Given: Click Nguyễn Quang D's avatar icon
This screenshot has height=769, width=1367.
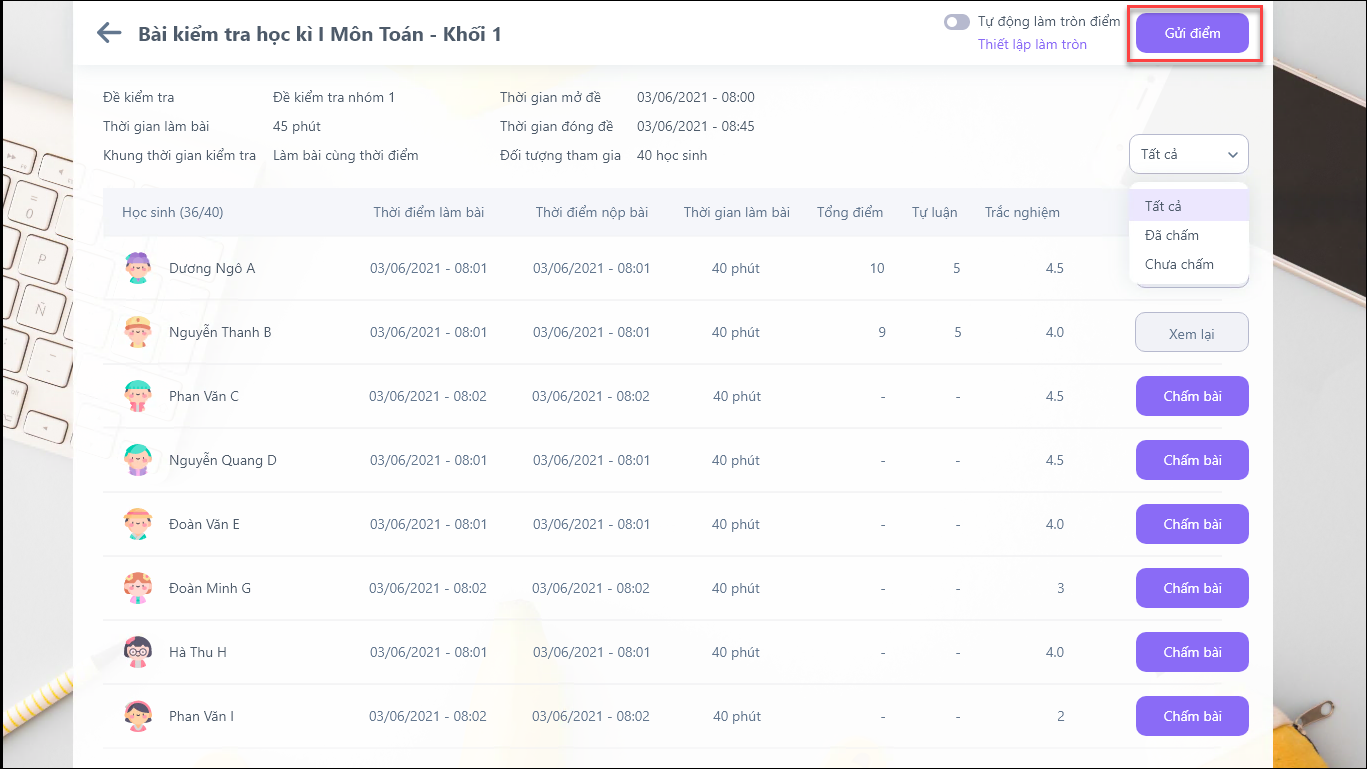Looking at the screenshot, I should click(x=137, y=460).
